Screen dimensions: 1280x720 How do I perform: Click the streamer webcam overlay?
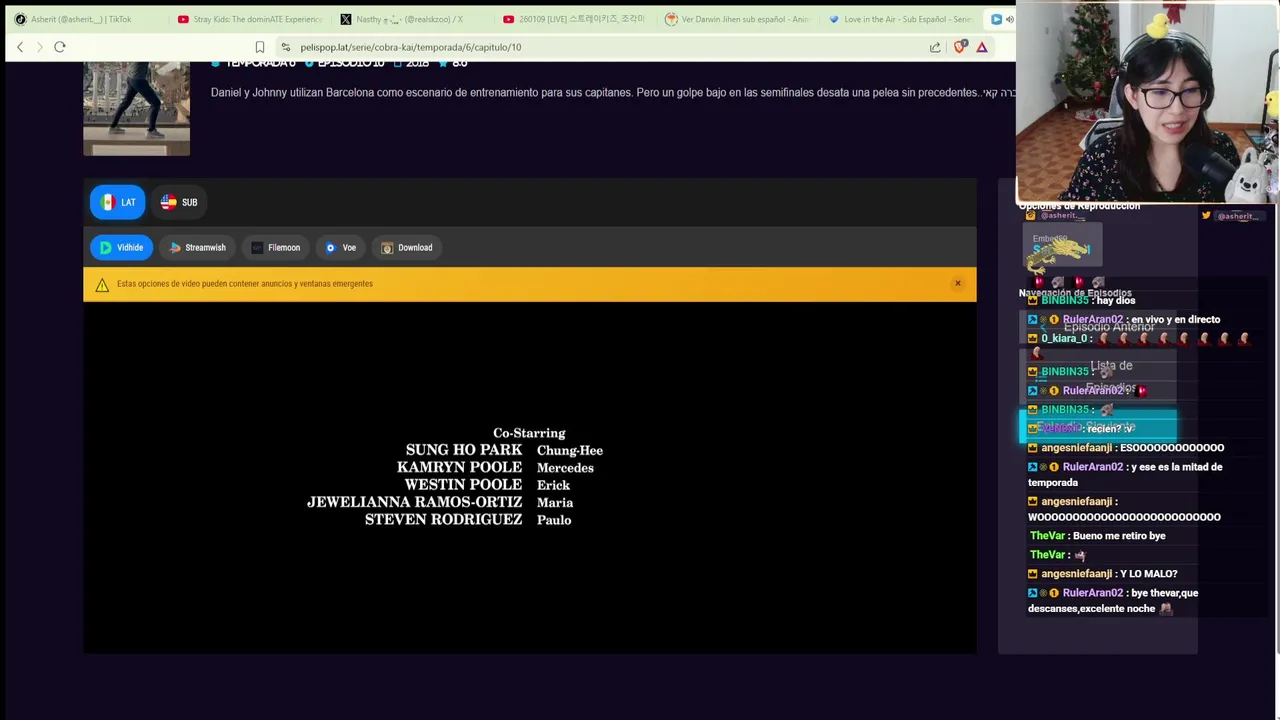point(1147,102)
